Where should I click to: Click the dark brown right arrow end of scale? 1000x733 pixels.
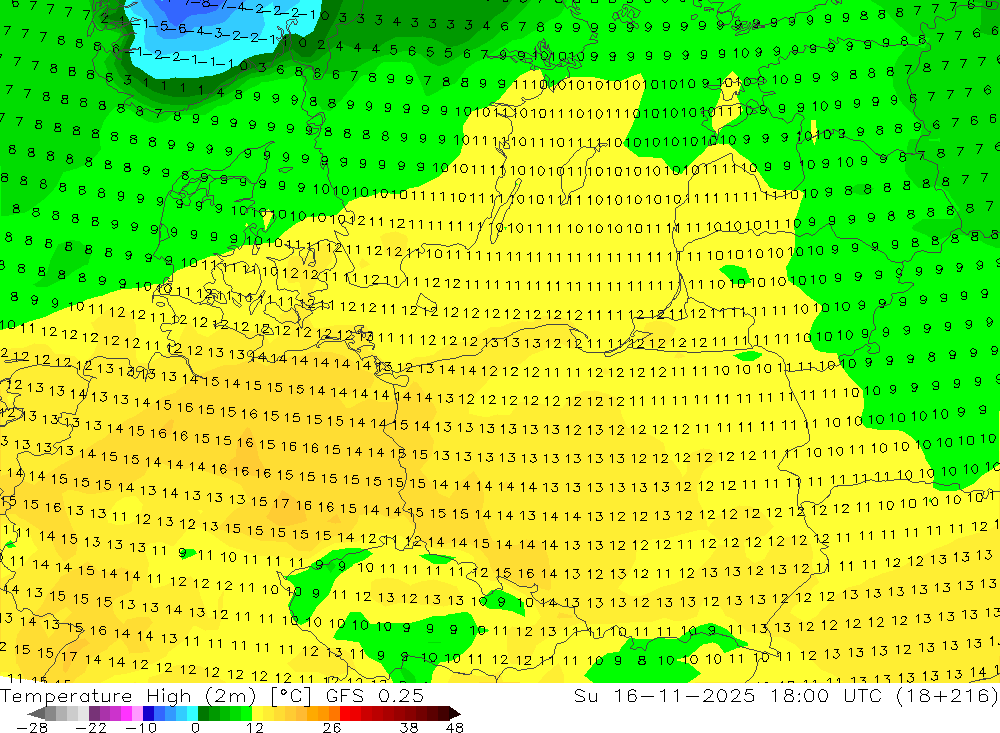[455, 713]
